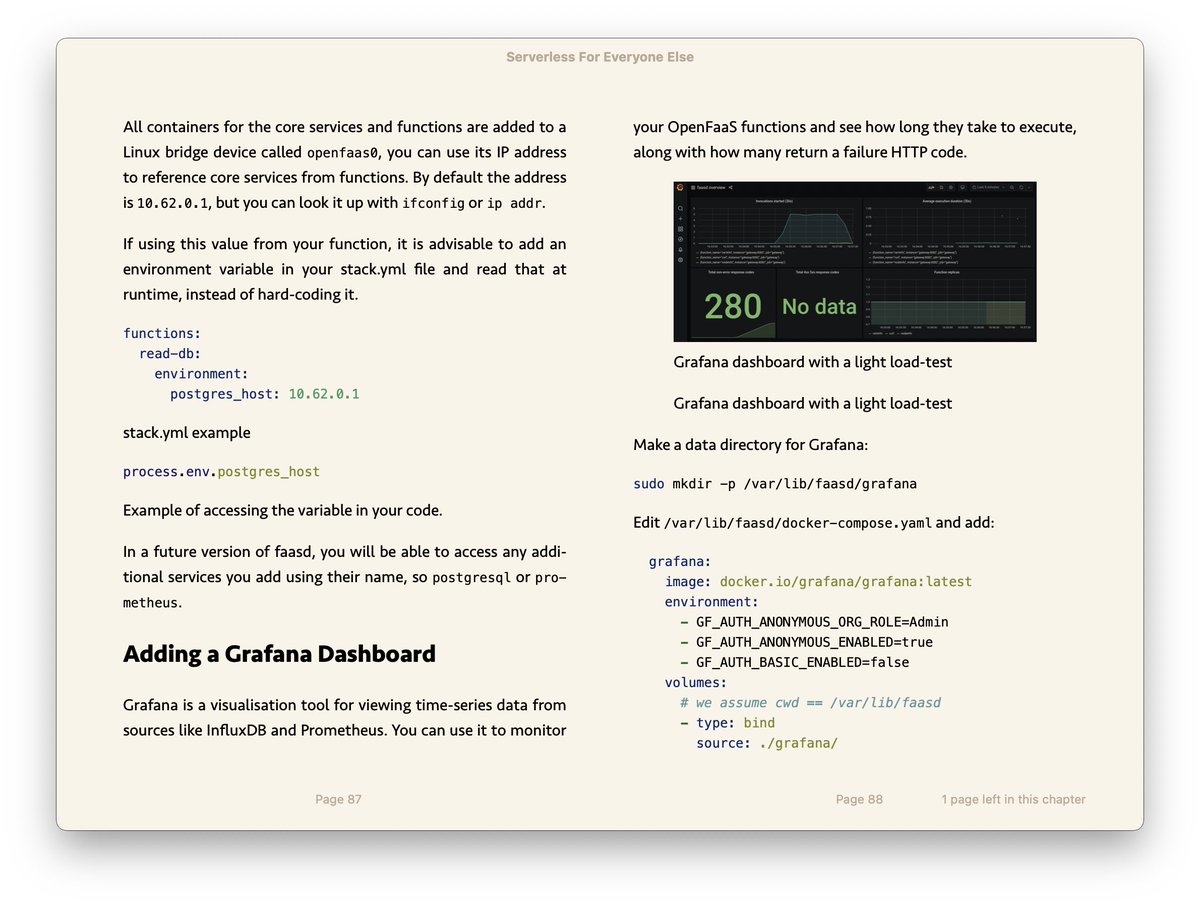Click the inline code 'ip addr'
The width and height of the screenshot is (1200, 905).
(x=514, y=203)
